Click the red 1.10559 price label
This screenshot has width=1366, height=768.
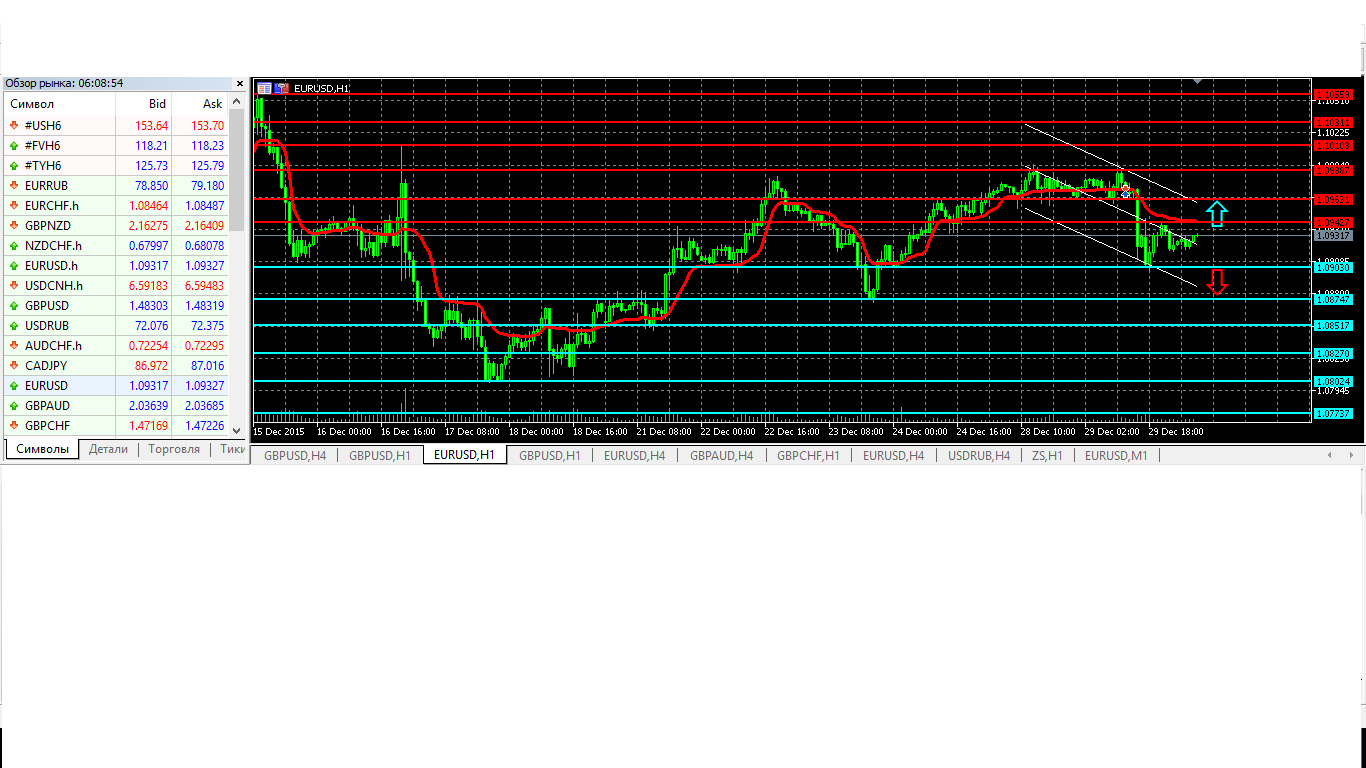[1333, 95]
